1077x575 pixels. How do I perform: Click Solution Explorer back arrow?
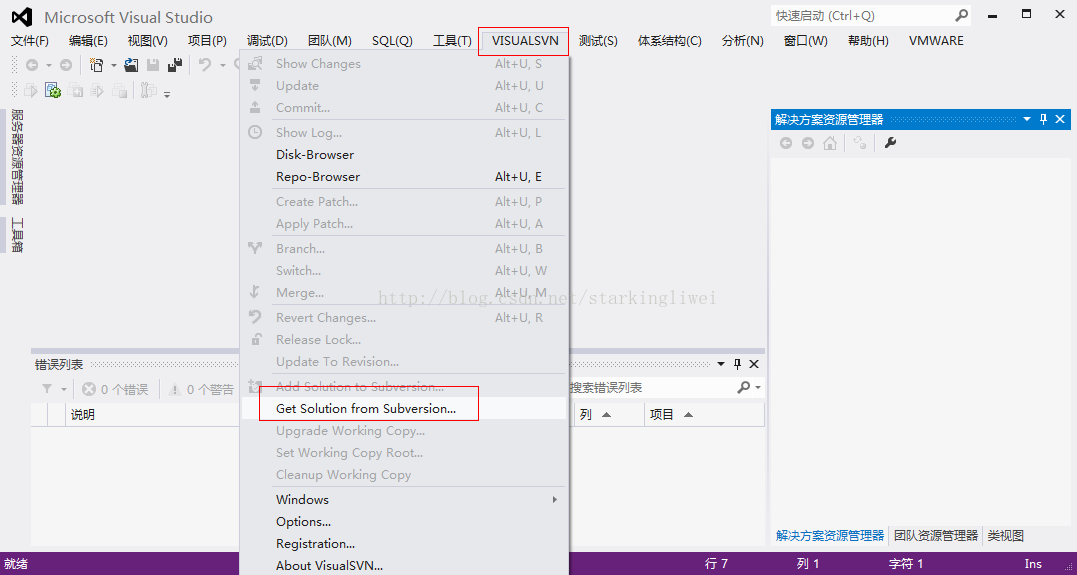pyautogui.click(x=786, y=143)
